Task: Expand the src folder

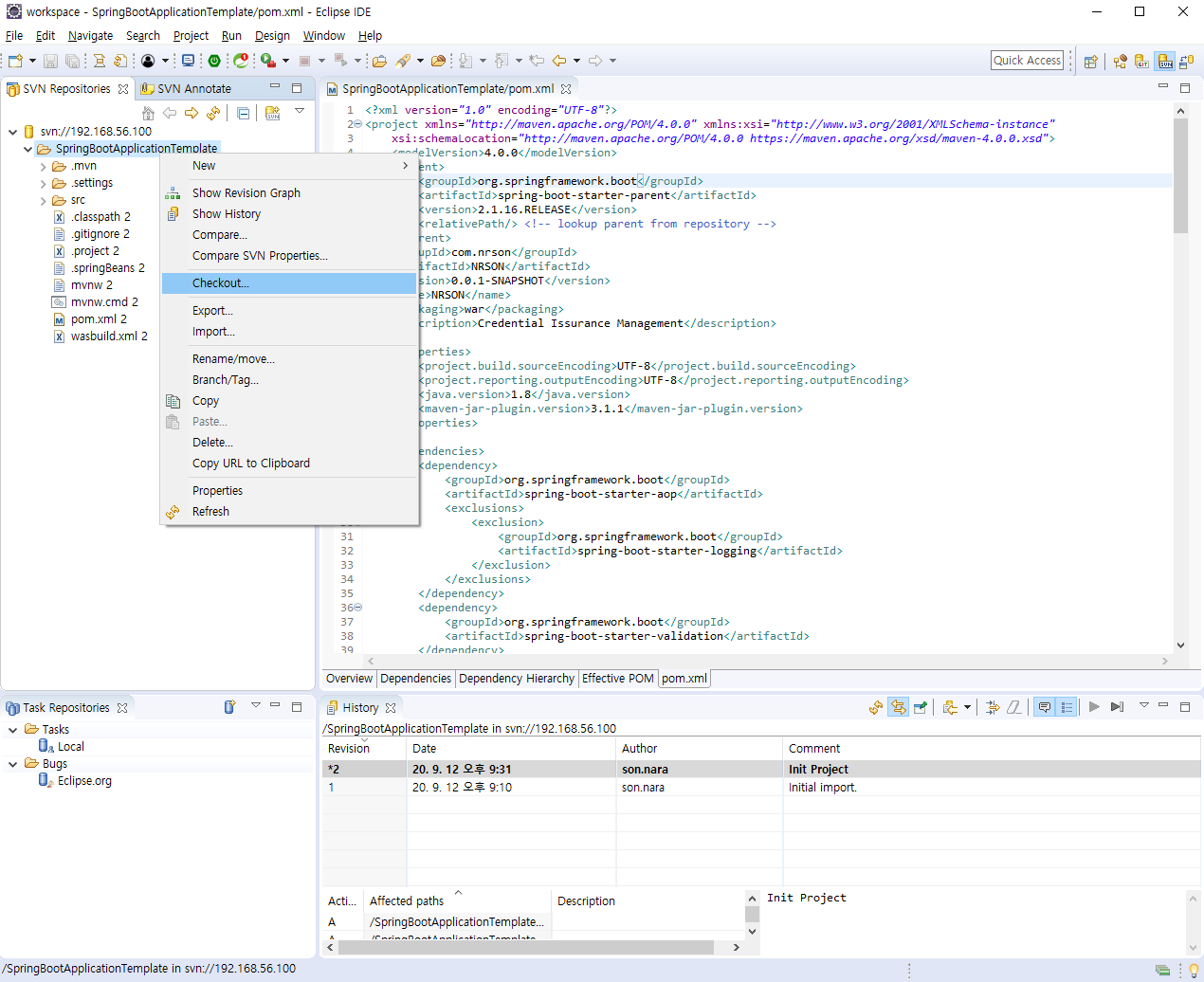Action: [x=44, y=201]
